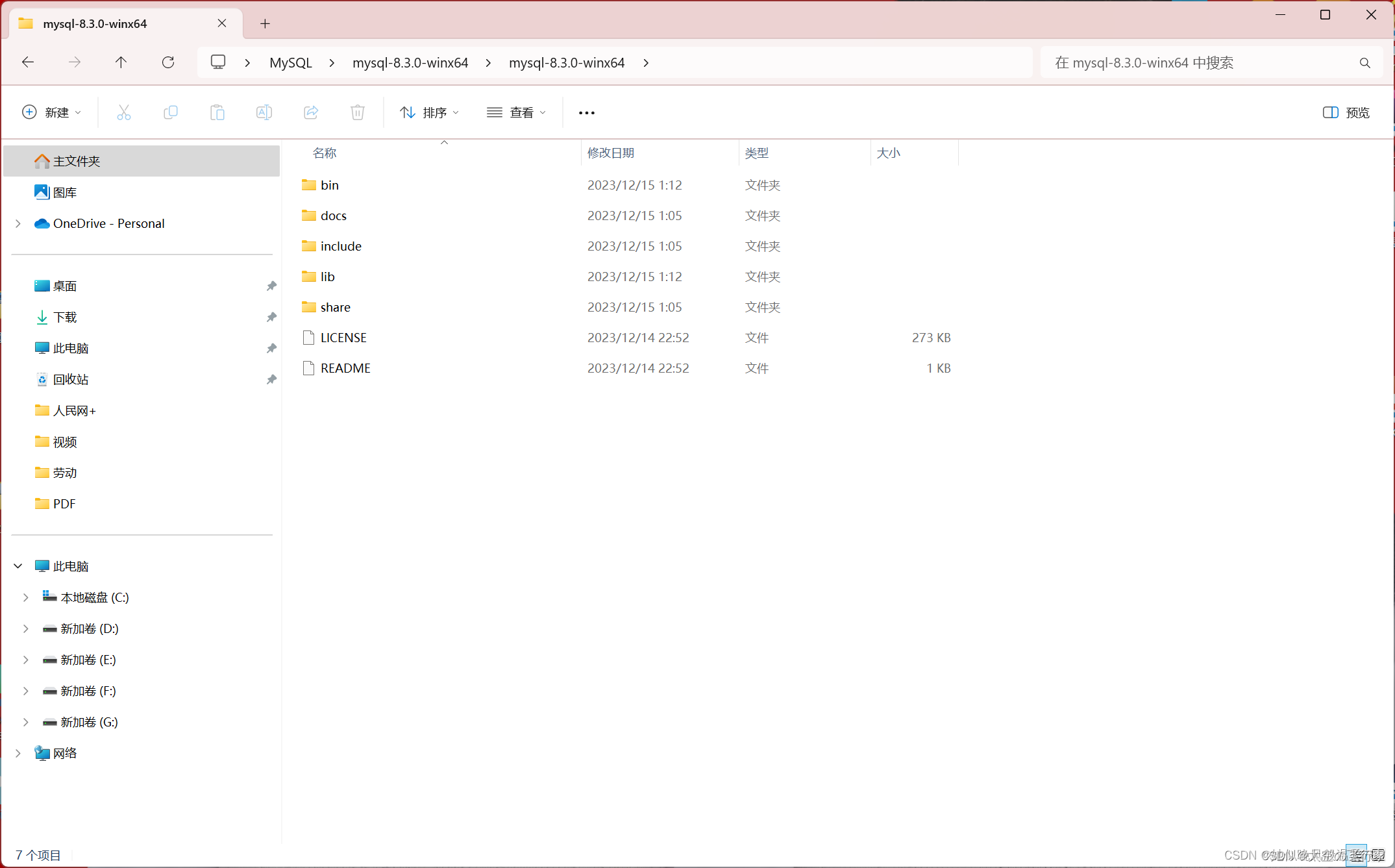Sort by 修改日期 column header

(611, 153)
